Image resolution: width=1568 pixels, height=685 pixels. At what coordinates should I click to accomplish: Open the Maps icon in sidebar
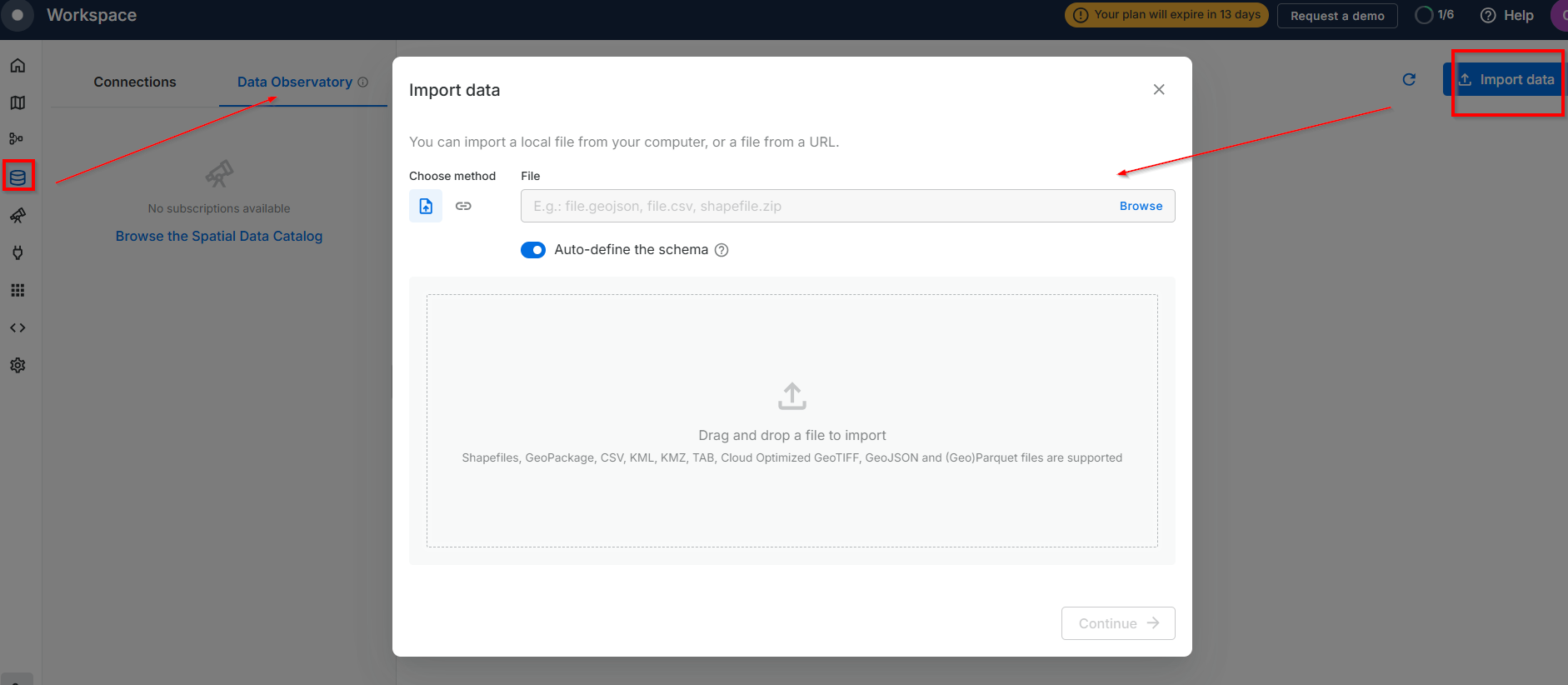(17, 102)
